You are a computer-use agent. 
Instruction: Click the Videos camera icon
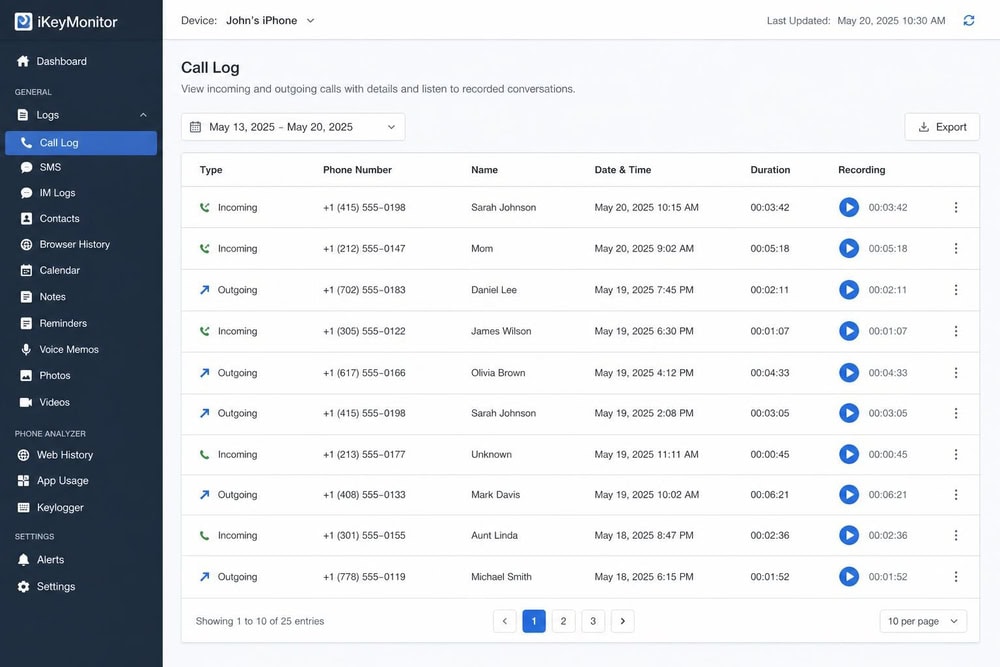point(26,402)
